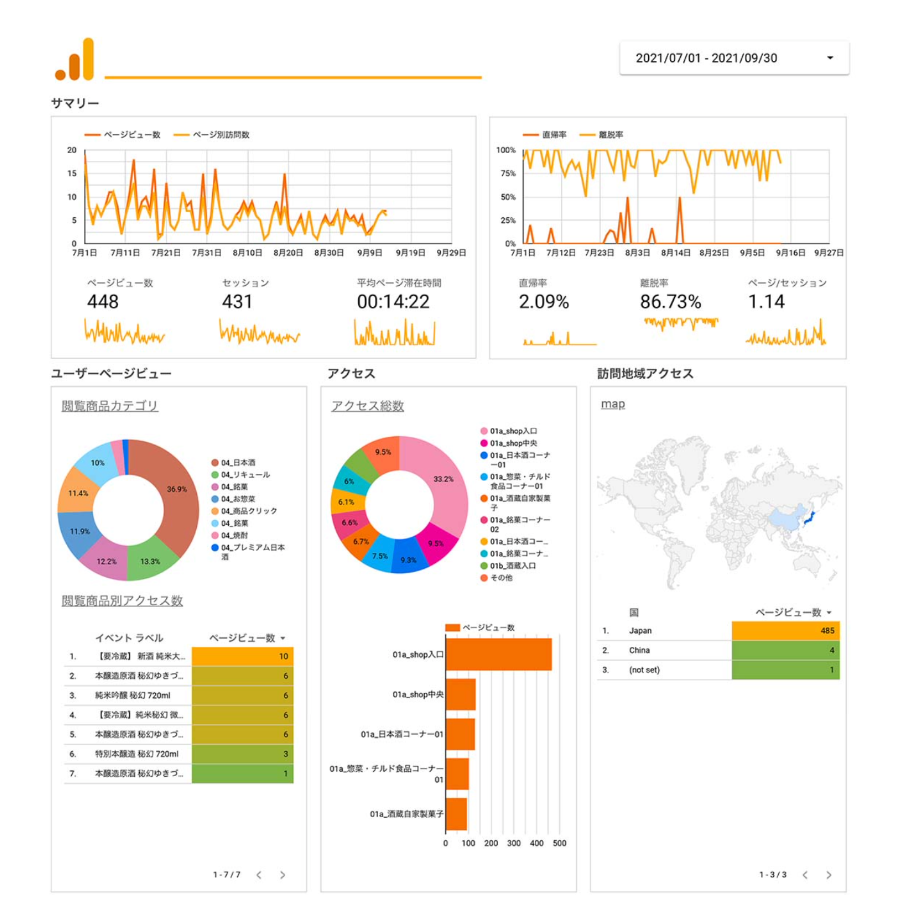Open the 閲覧商品カテゴリ link
The height and width of the screenshot is (900, 900).
(110, 406)
